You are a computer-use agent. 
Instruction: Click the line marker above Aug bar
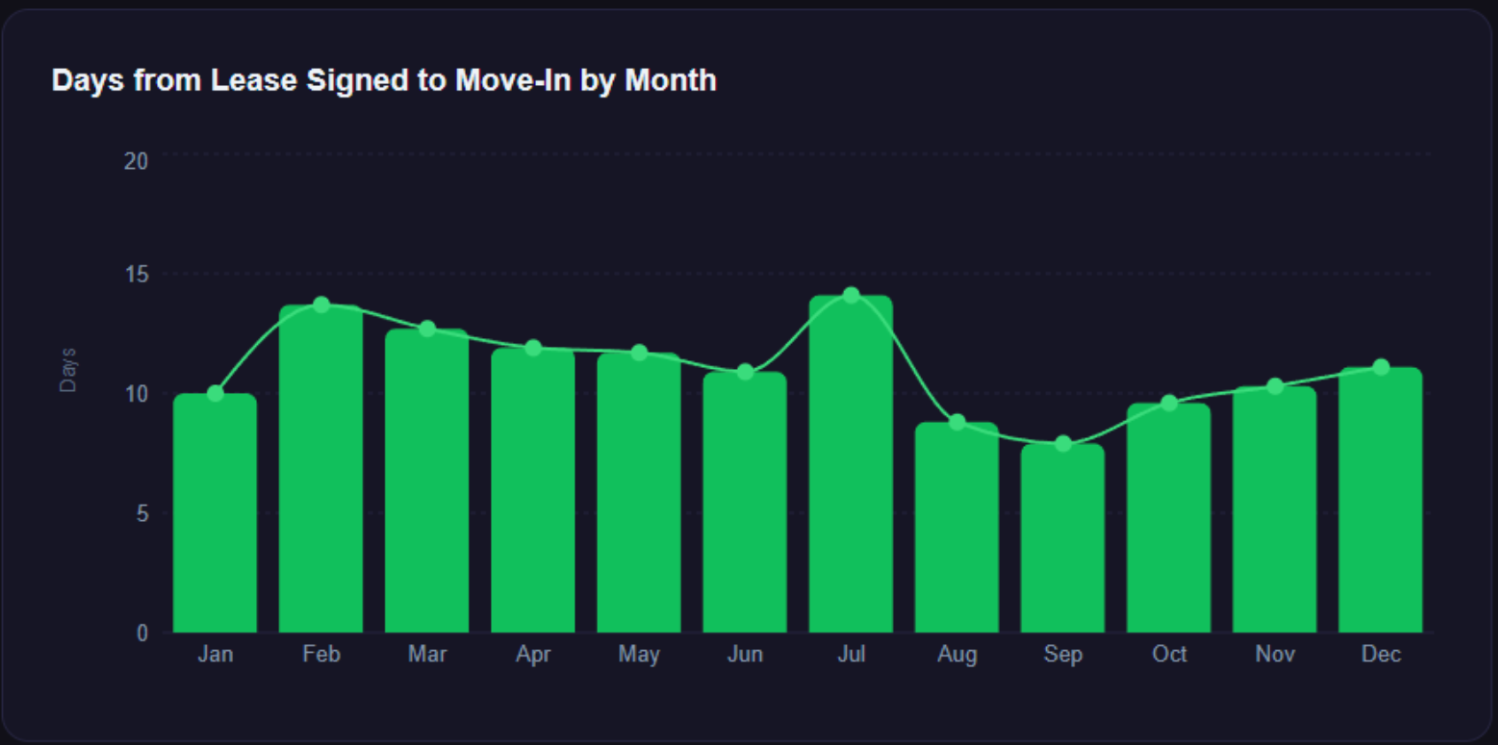pos(957,422)
